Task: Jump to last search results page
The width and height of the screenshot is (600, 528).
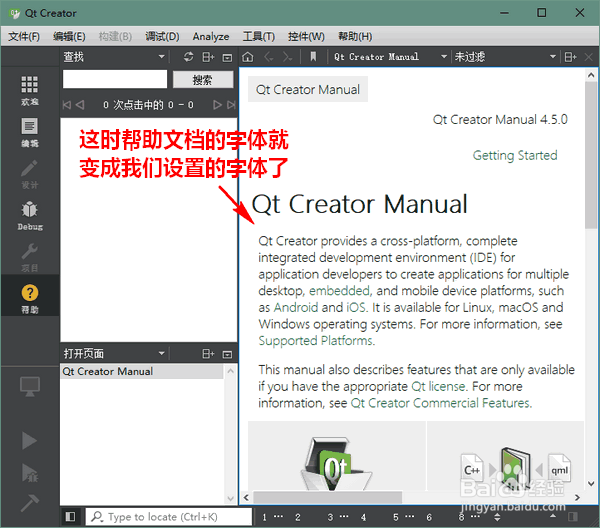Action: 231,104
